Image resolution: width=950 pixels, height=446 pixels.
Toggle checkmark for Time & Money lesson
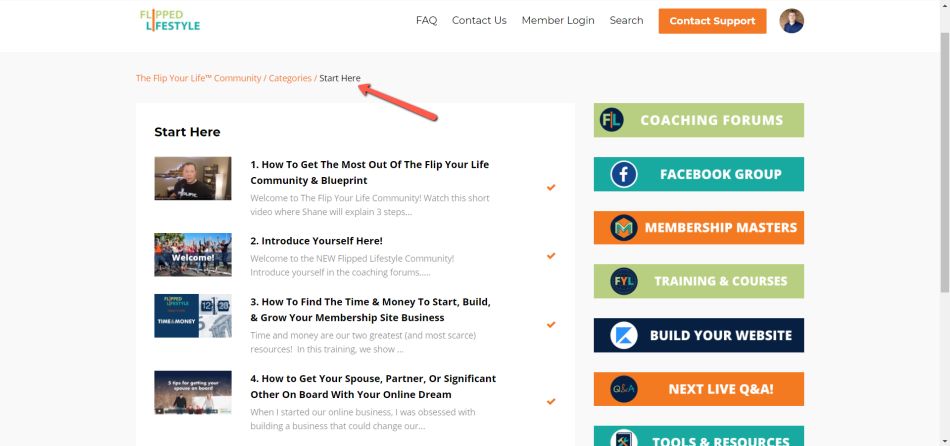point(551,324)
